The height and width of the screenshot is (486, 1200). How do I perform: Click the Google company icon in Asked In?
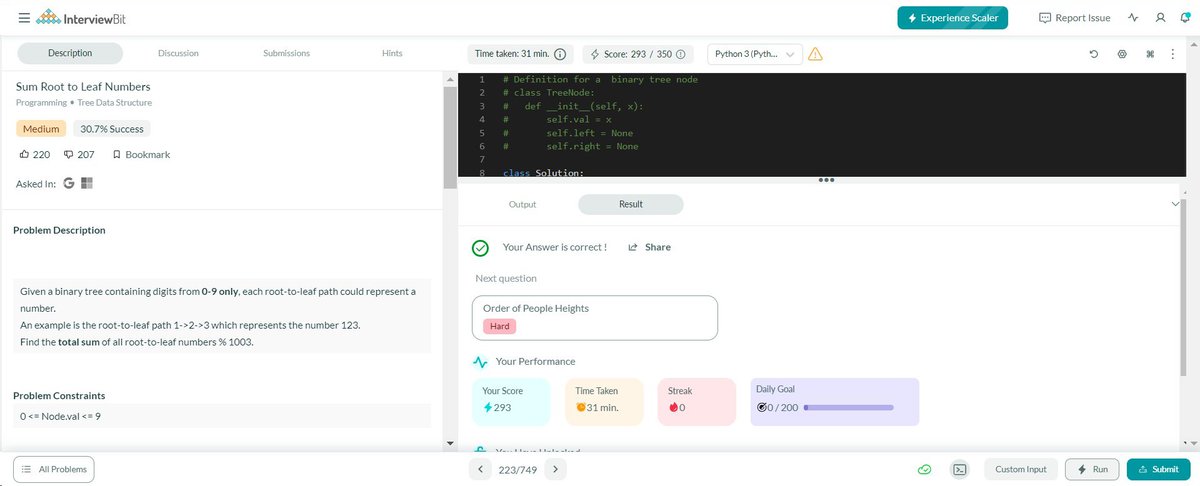pyautogui.click(x=69, y=184)
